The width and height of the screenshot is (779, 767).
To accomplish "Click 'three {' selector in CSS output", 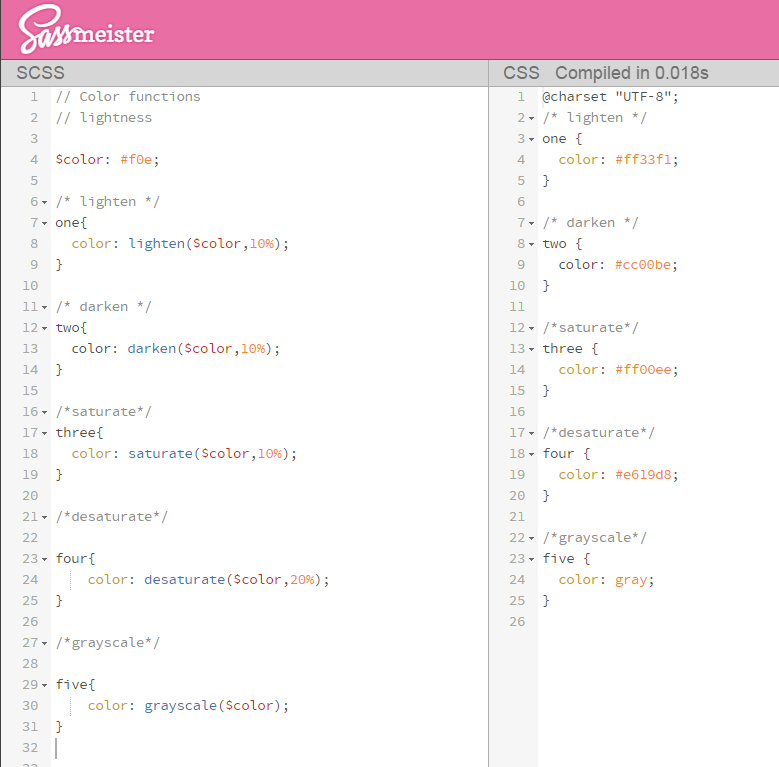I will tap(570, 349).
